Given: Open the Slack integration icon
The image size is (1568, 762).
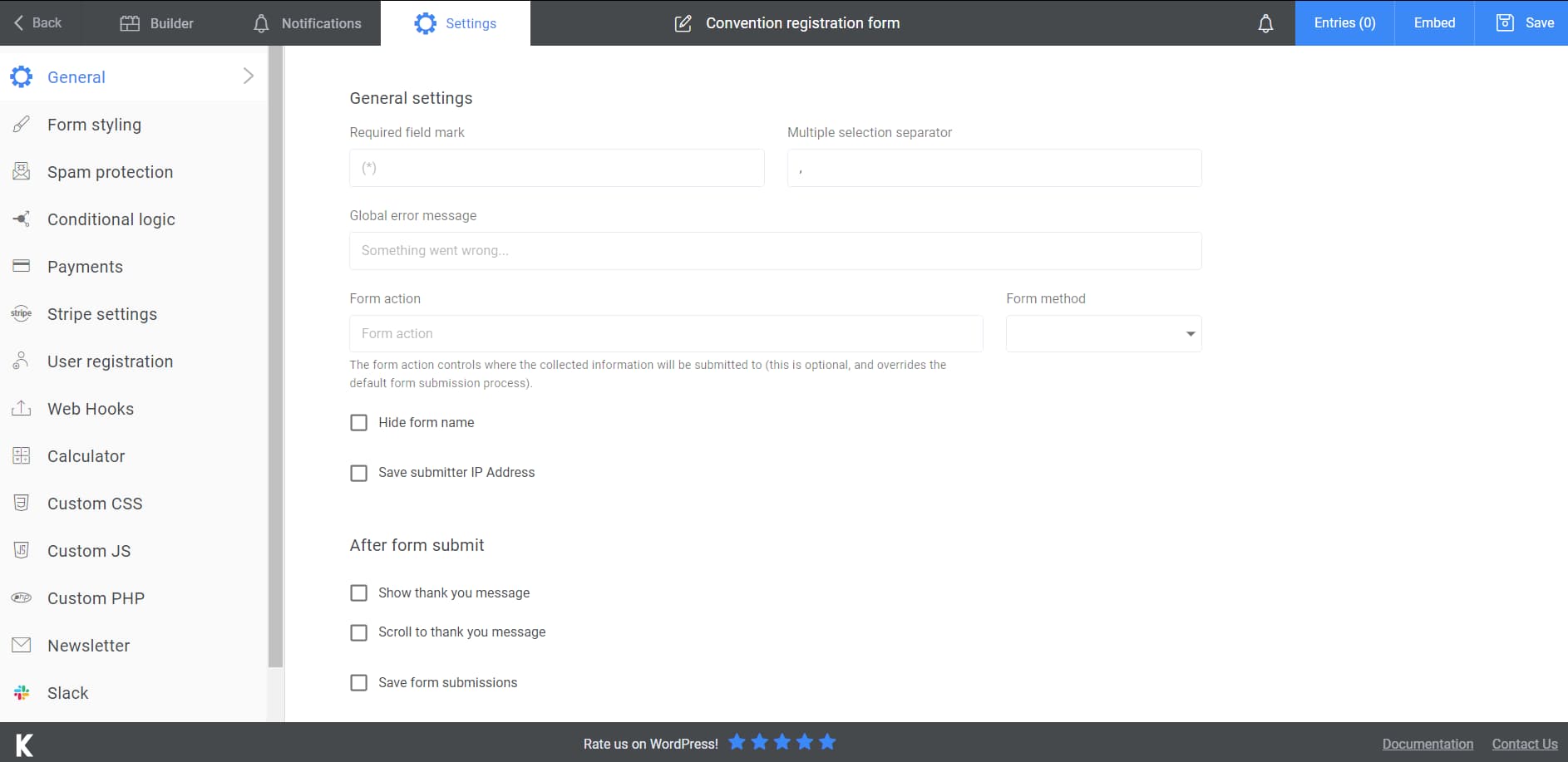Looking at the screenshot, I should click(x=21, y=692).
